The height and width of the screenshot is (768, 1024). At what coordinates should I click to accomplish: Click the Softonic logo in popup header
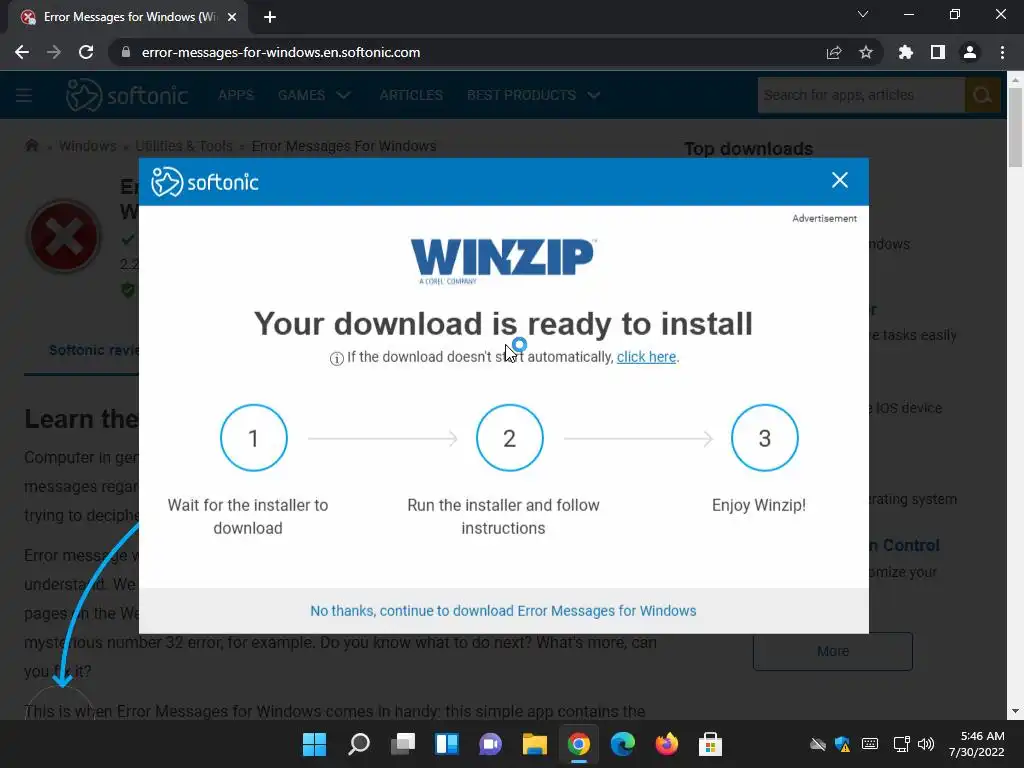click(x=205, y=182)
